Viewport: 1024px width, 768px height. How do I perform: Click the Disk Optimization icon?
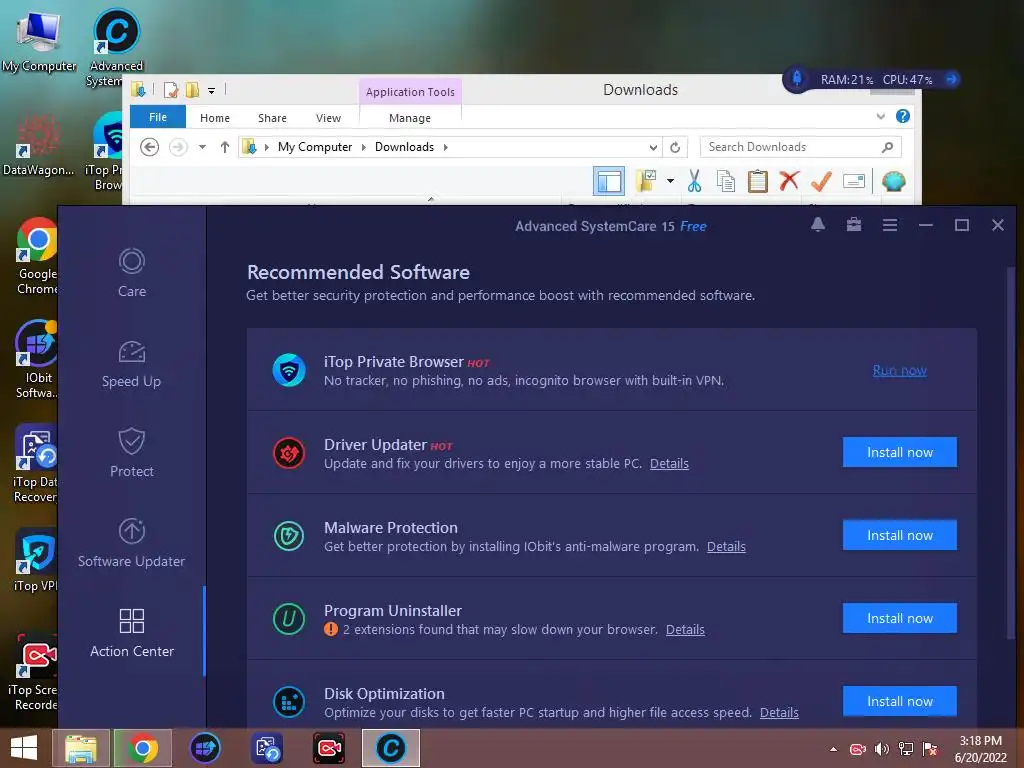[289, 702]
